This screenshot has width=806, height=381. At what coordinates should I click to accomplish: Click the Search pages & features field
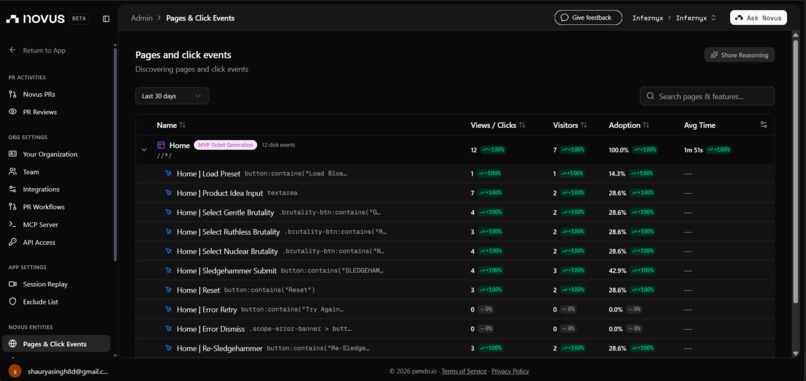(707, 96)
